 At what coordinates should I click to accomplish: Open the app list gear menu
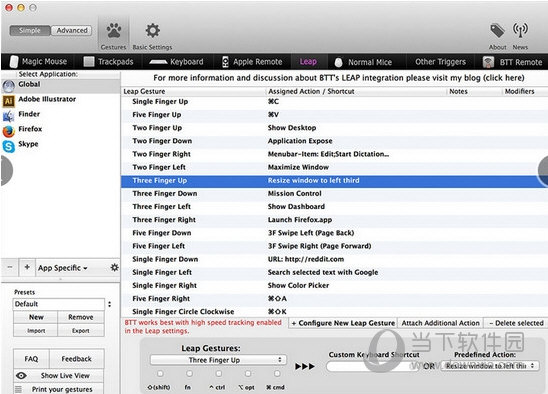pos(114,268)
